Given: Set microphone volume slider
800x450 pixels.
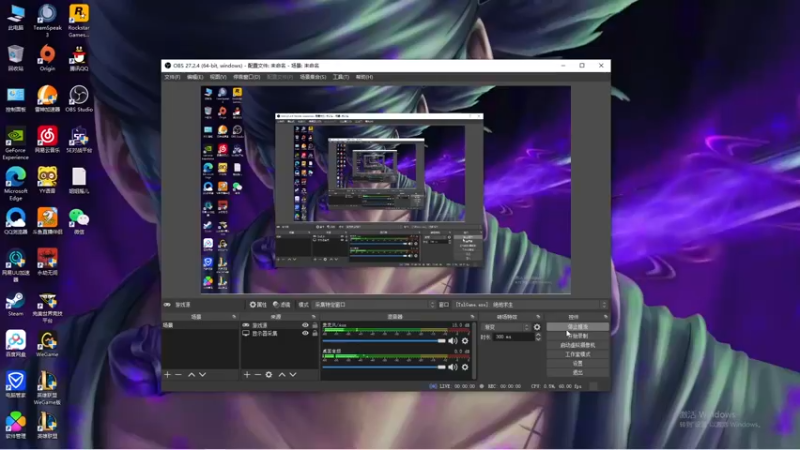Looking at the screenshot, I should [x=384, y=341].
